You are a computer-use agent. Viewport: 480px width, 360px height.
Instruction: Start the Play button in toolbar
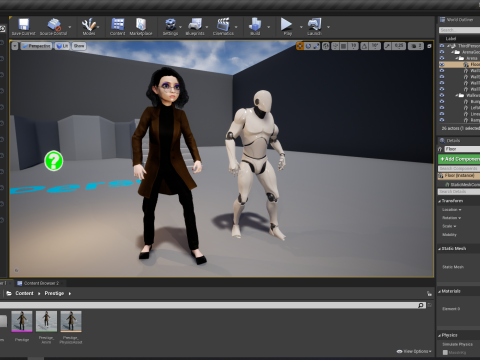pos(286,24)
